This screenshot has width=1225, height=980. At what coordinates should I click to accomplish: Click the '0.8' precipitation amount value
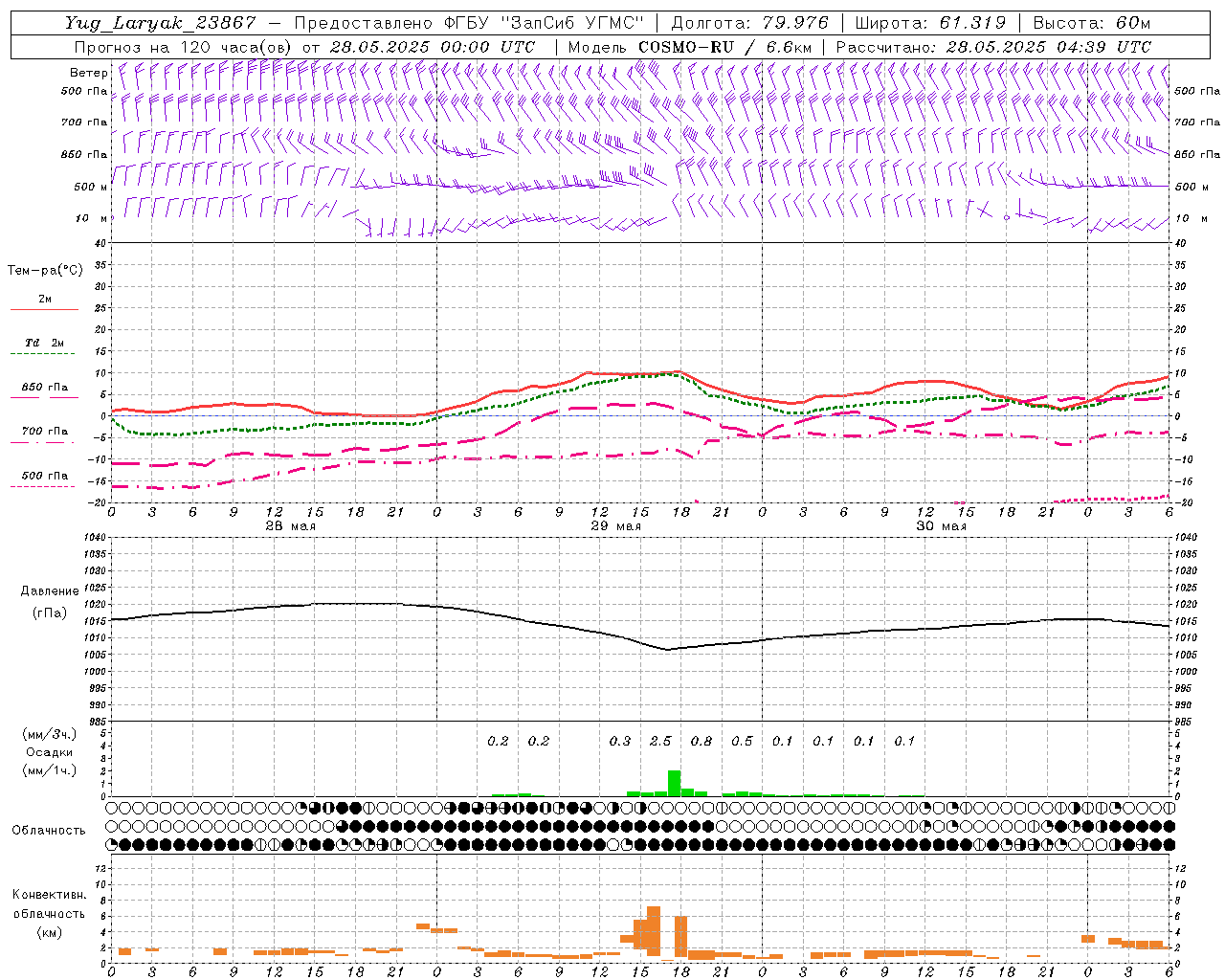click(702, 741)
